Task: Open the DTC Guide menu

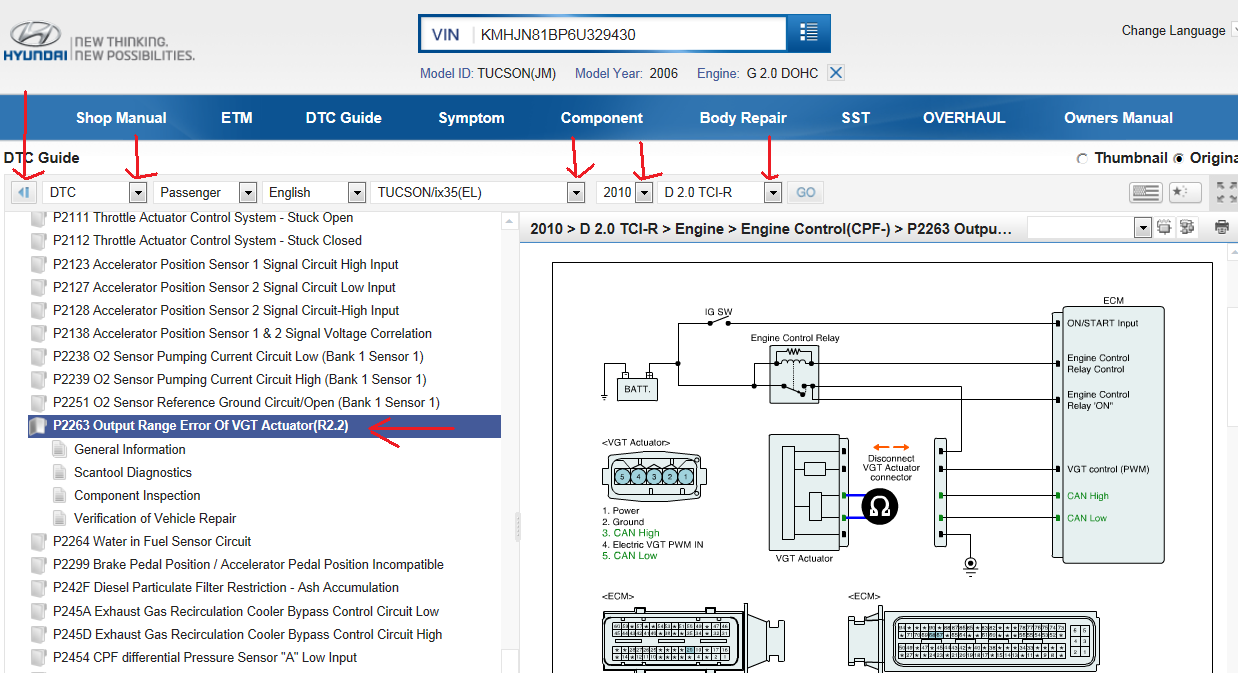Action: click(344, 118)
